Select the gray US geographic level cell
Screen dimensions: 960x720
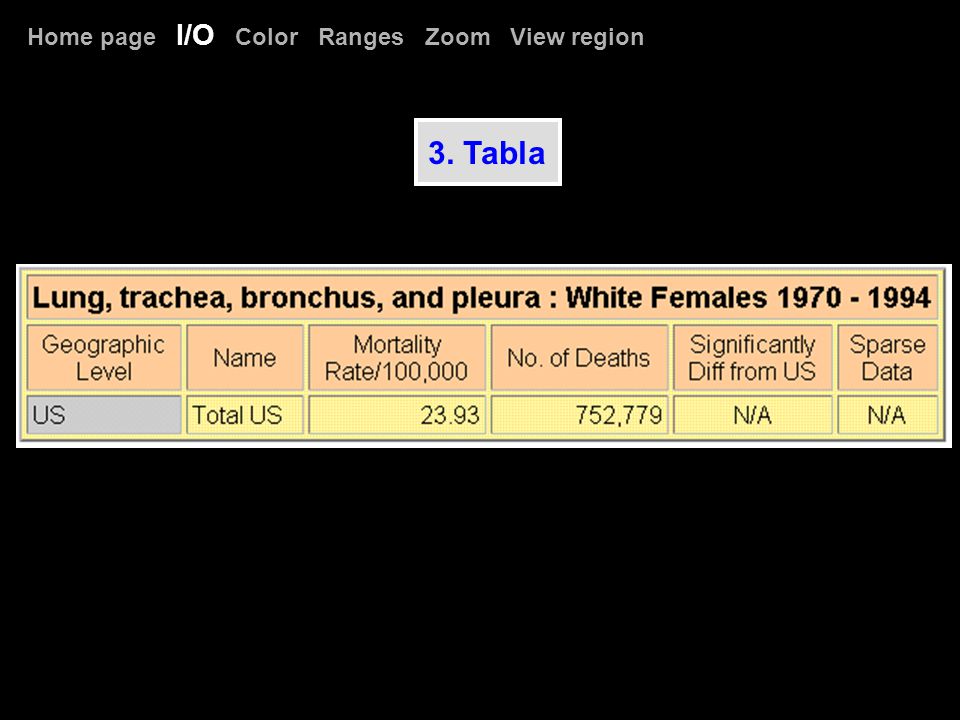click(x=104, y=415)
